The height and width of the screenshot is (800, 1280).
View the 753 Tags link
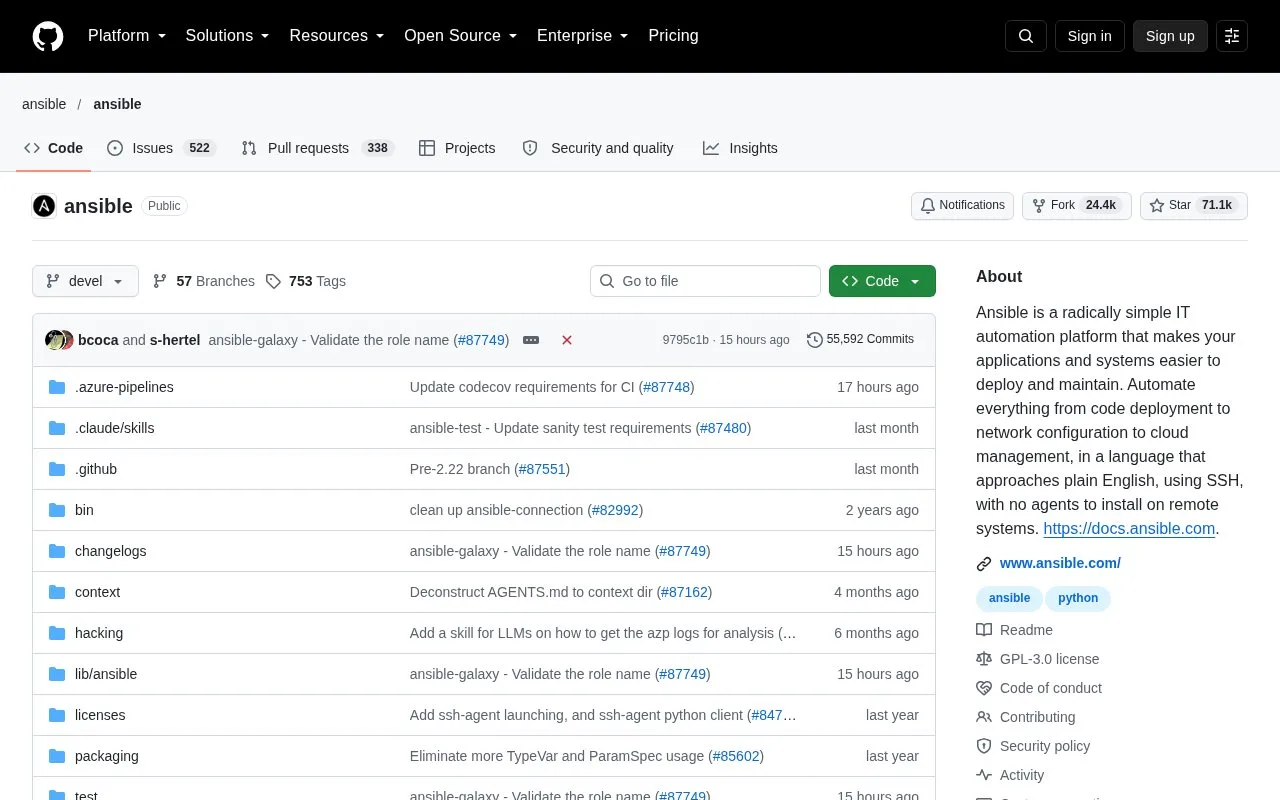tap(306, 281)
